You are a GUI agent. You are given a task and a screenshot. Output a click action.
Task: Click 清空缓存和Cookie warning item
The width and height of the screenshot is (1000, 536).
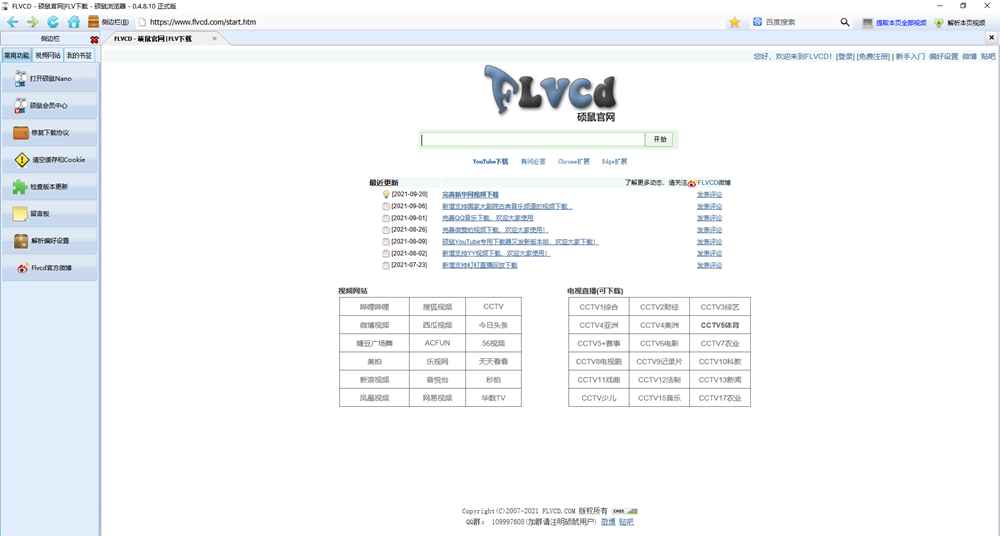click(50, 160)
